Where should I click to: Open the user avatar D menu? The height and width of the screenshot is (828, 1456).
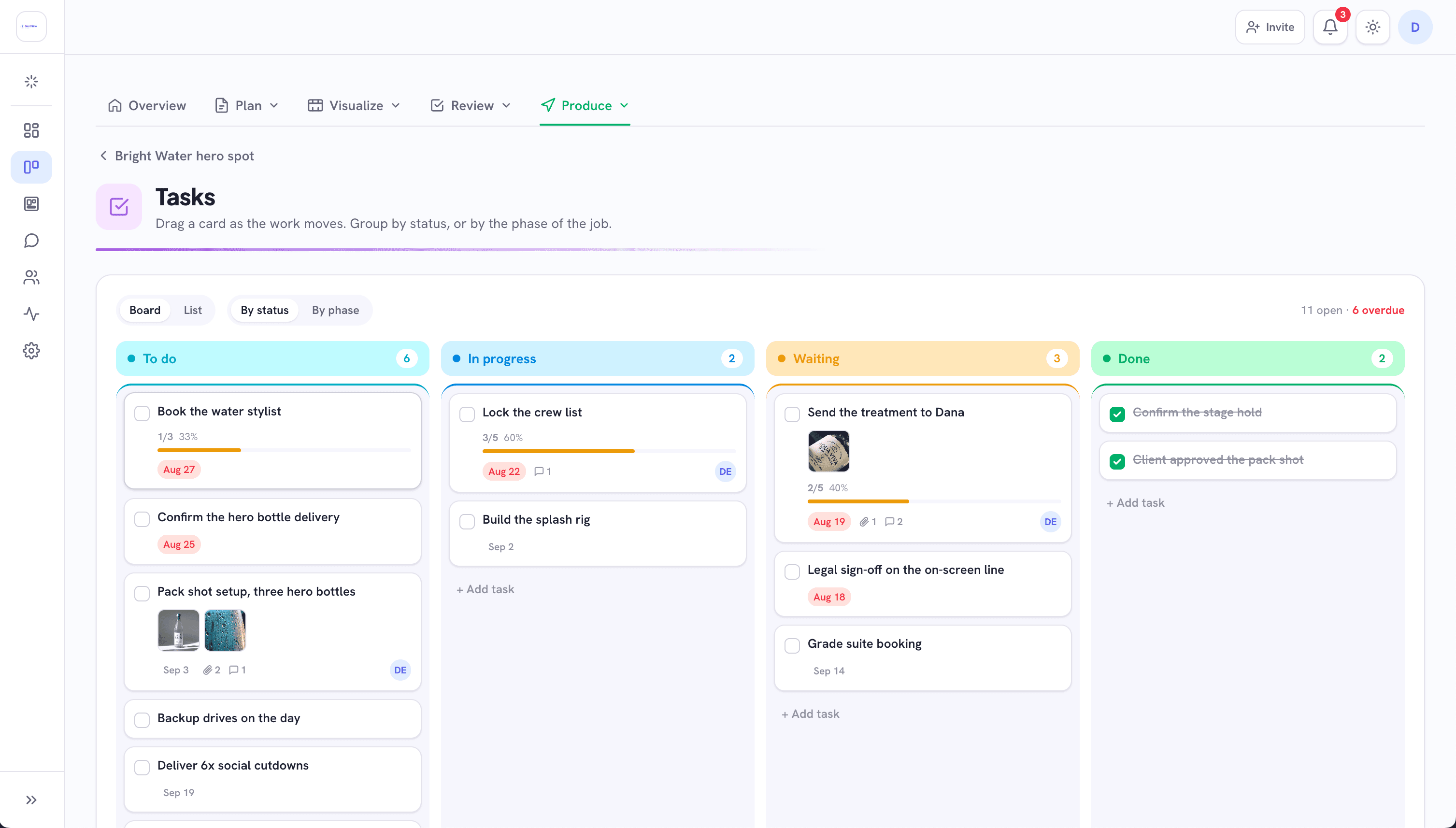click(1415, 27)
